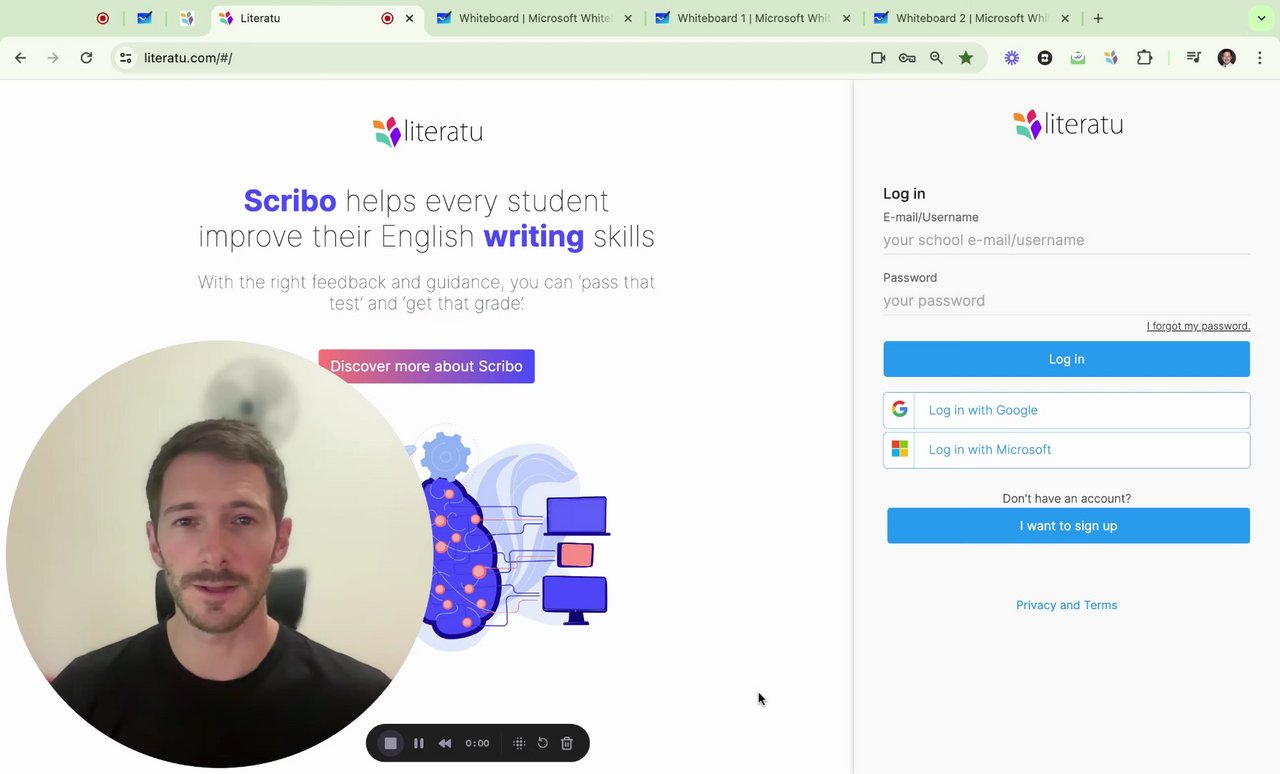Viewport: 1280px width, 774px height.
Task: Click the green bookmark star
Action: 966,58
